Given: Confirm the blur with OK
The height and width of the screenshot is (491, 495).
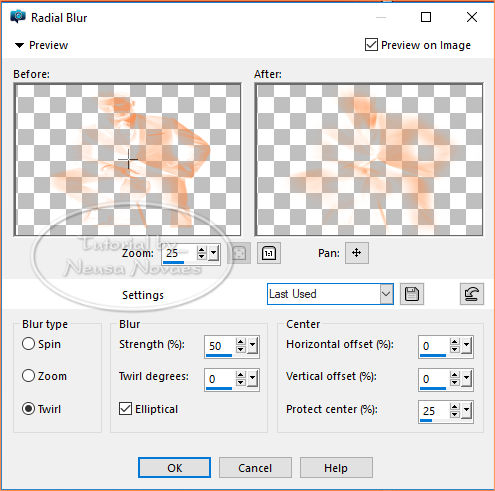Looking at the screenshot, I should [x=174, y=468].
